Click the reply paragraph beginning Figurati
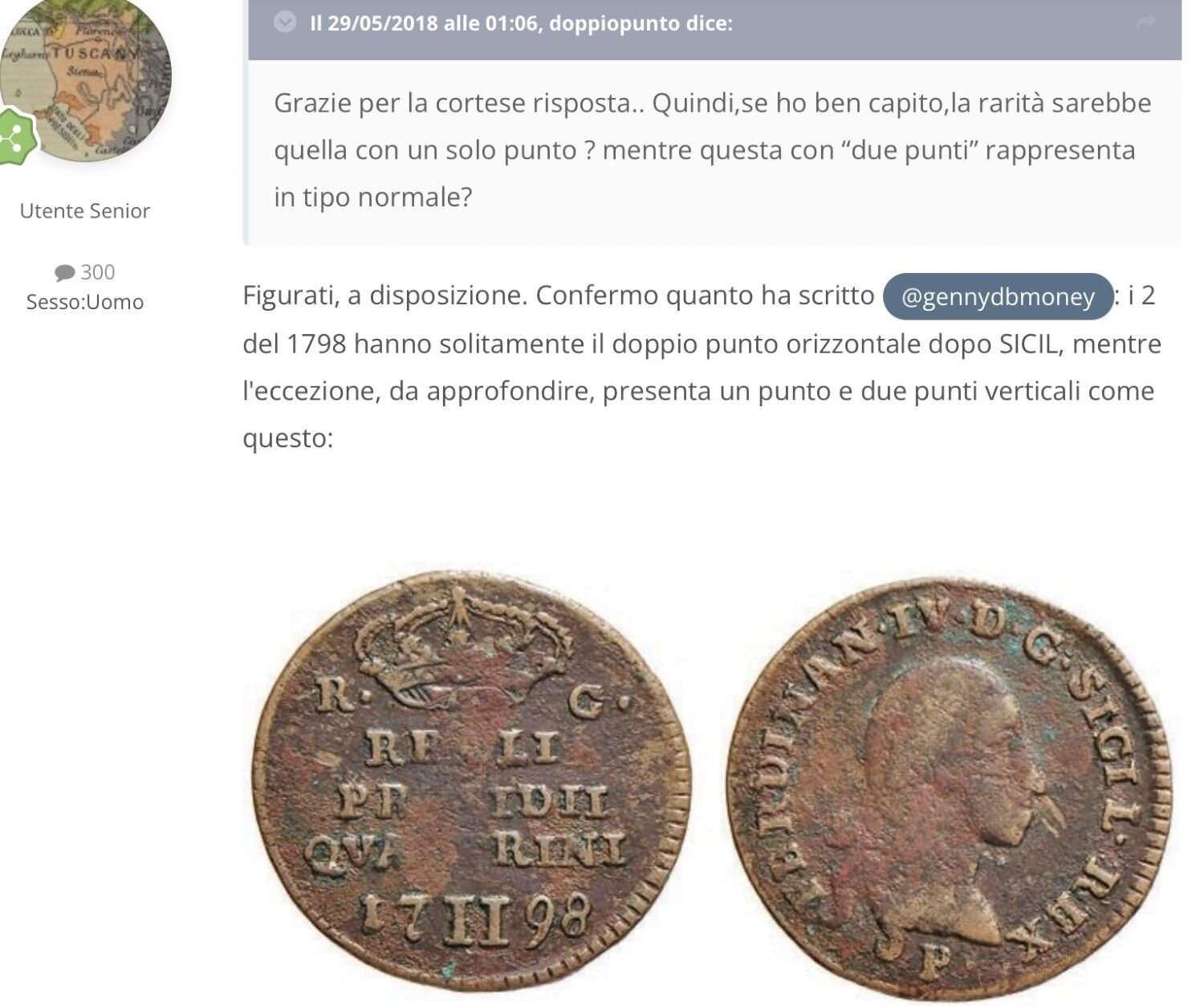This screenshot has height=1006, width=1204. [x=702, y=367]
